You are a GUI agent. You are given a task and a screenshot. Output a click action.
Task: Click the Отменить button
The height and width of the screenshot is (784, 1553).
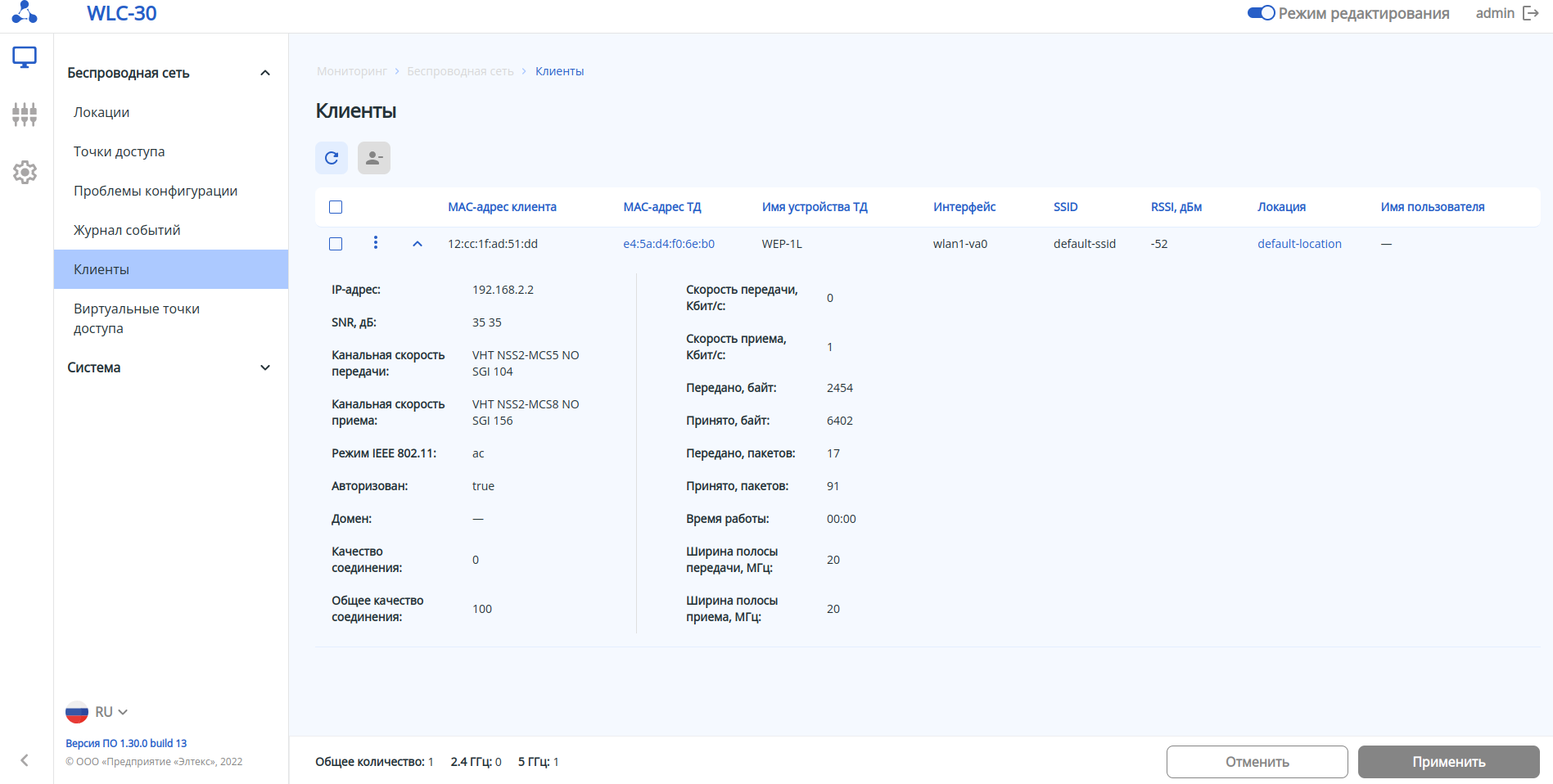(1257, 762)
